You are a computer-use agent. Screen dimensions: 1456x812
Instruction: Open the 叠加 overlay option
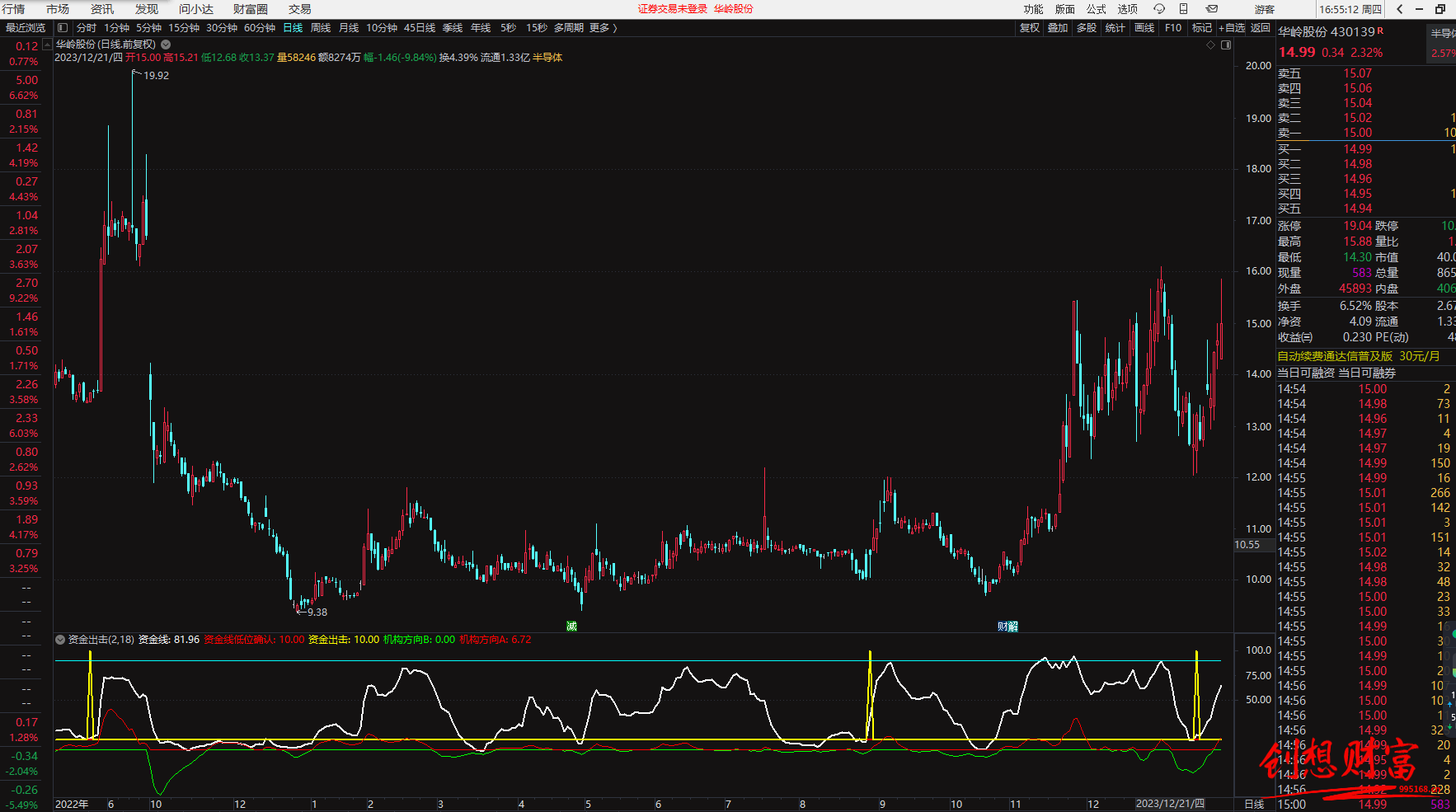pos(1058,28)
